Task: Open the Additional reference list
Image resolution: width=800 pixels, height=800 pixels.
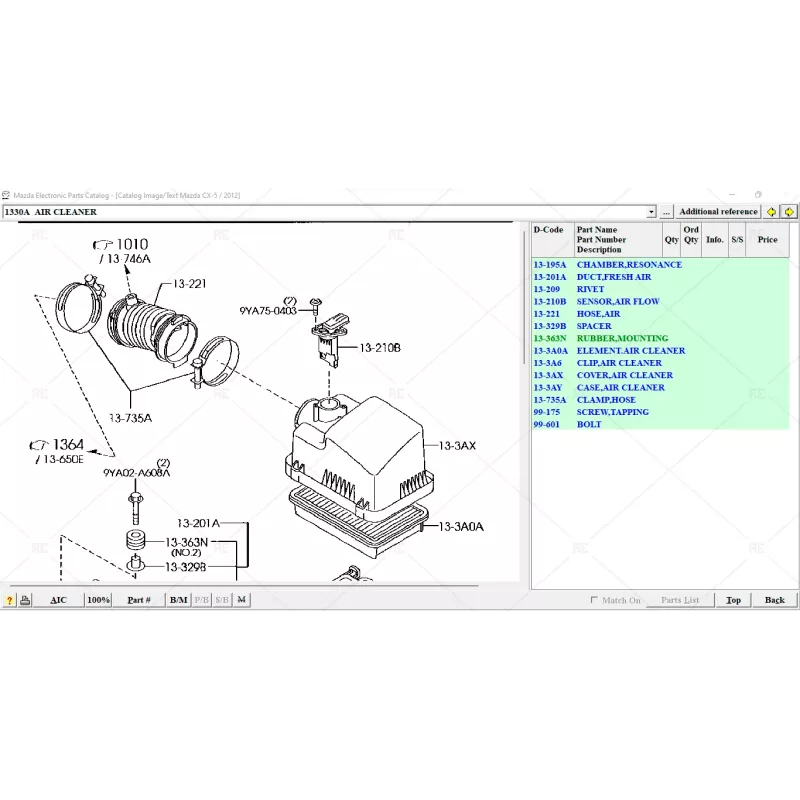Action: coord(717,211)
